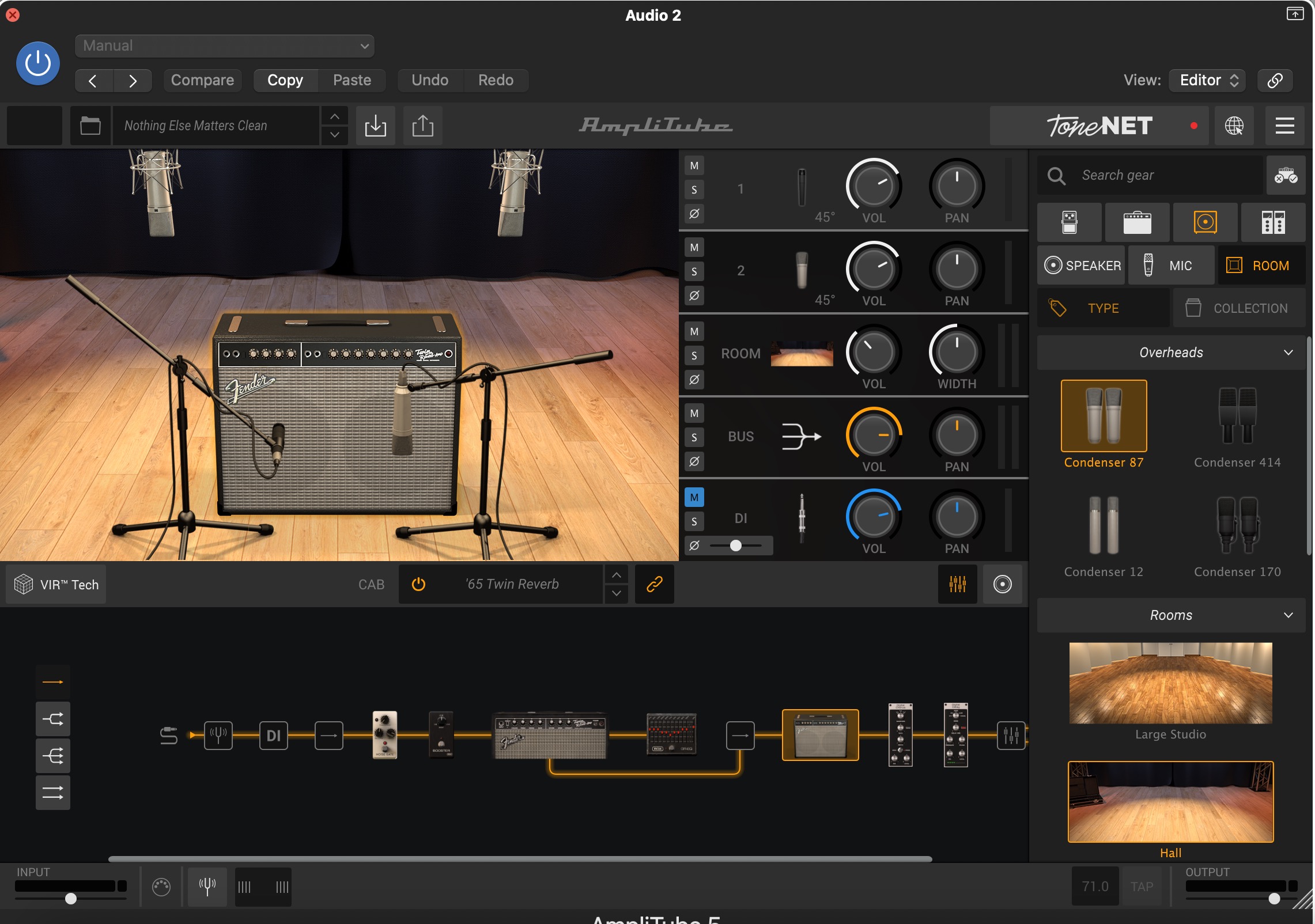Screen dimensions: 1315x924
Task: Click the Redo button
Action: point(496,80)
